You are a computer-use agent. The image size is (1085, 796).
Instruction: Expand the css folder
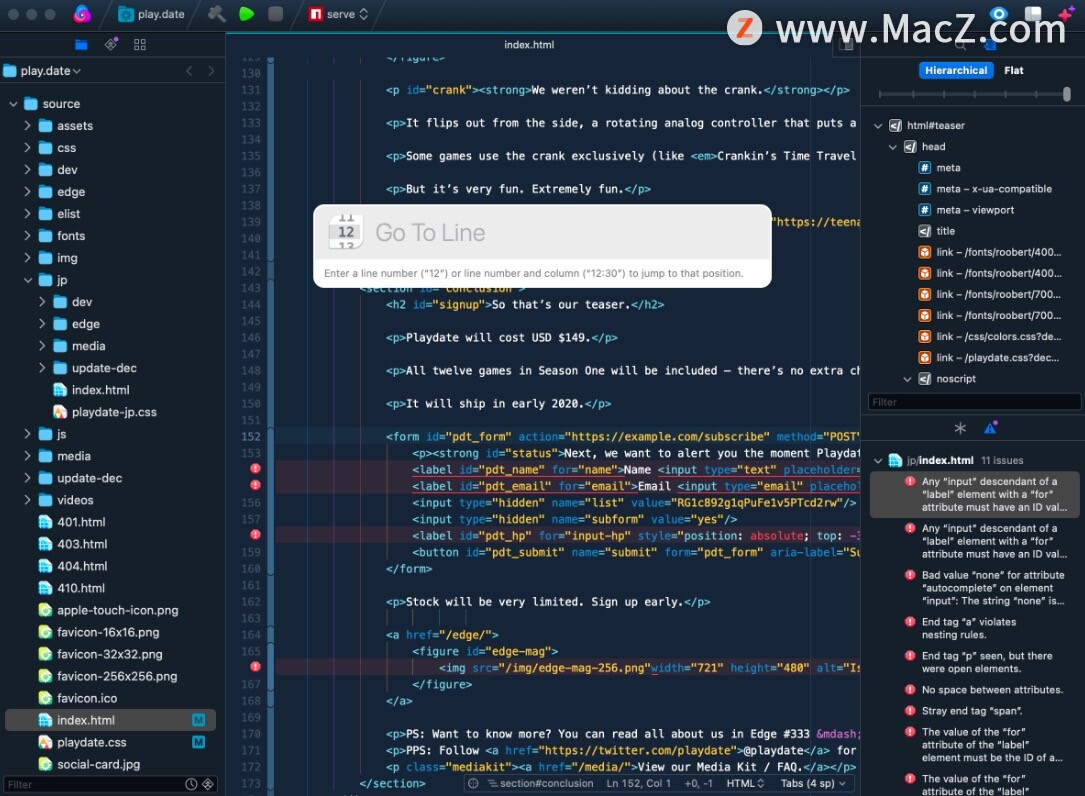[x=27, y=148]
